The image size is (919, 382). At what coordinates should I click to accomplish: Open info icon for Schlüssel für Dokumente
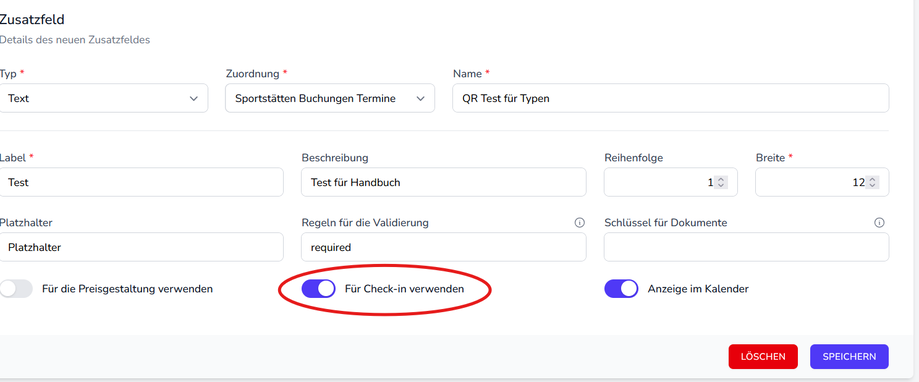pos(879,223)
